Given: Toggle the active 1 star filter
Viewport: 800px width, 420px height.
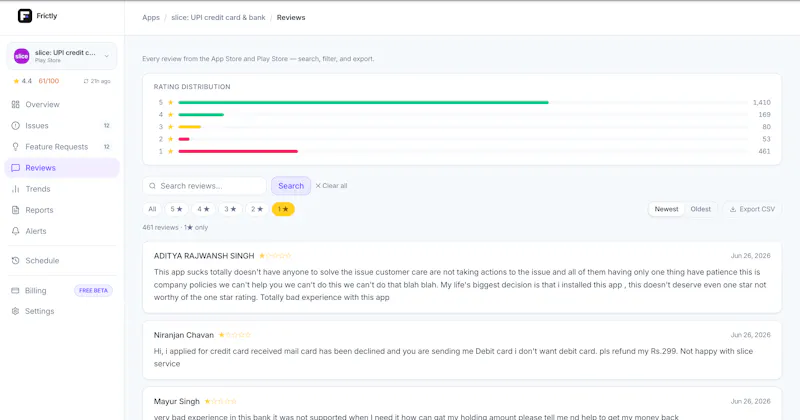Looking at the screenshot, I should (x=283, y=209).
